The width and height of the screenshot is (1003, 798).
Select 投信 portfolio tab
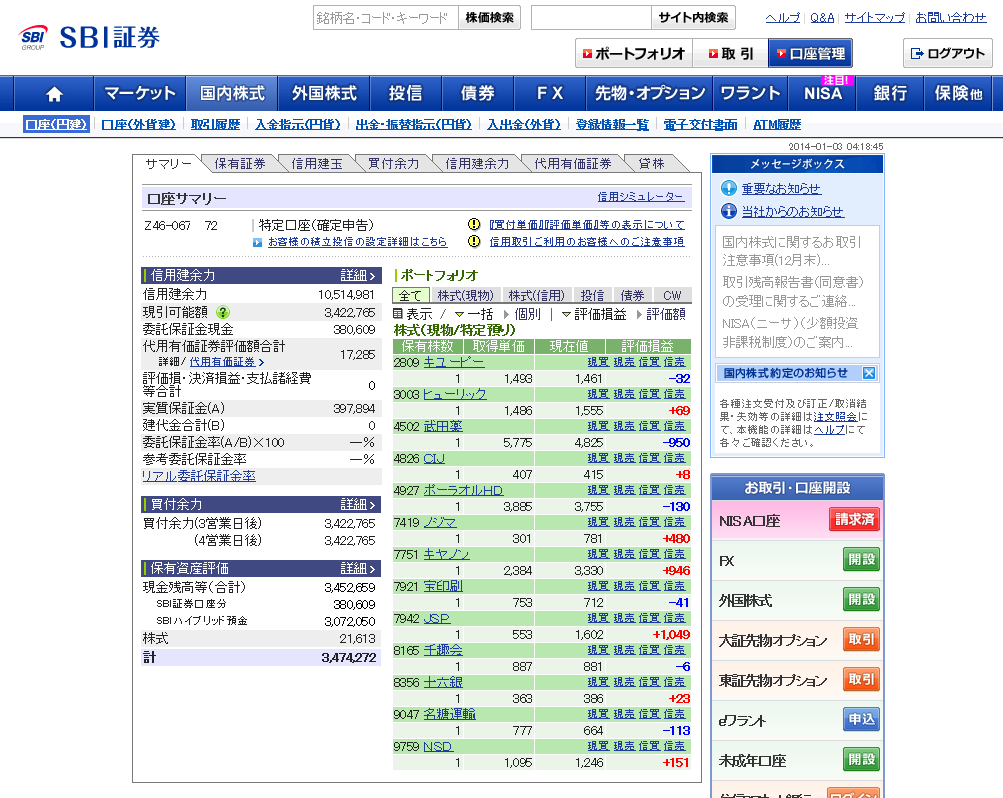[592, 295]
